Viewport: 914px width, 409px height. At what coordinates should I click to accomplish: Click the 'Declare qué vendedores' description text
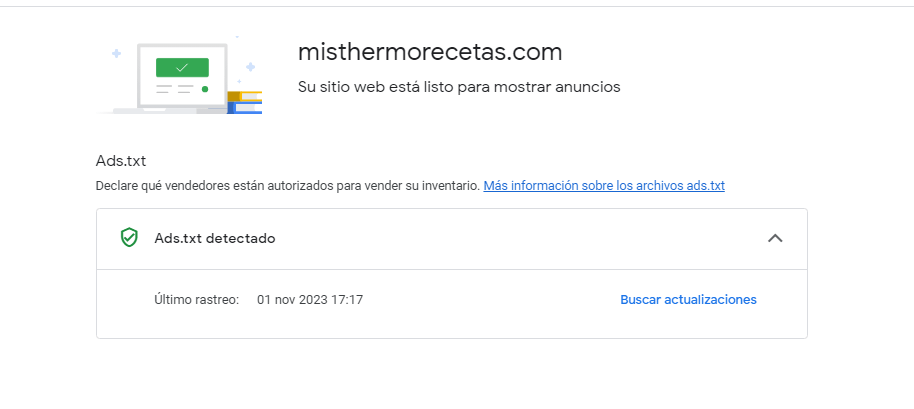pyautogui.click(x=288, y=186)
